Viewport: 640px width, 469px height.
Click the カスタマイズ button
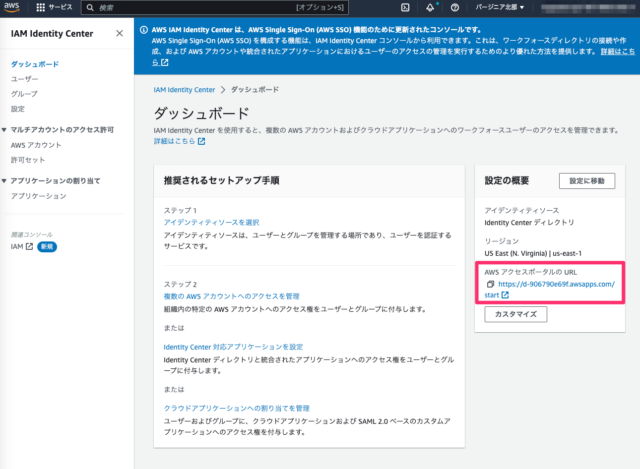pos(516,314)
